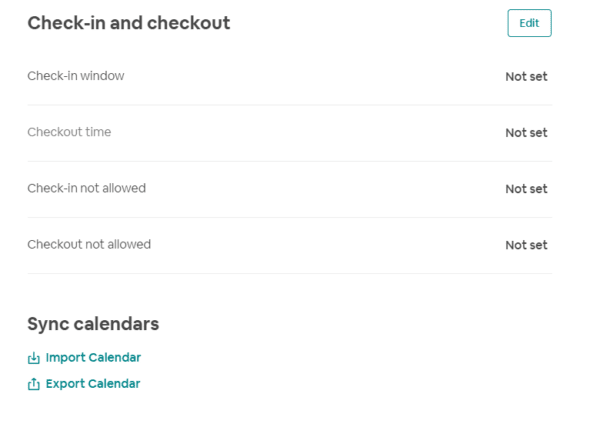The height and width of the screenshot is (434, 600).
Task: Select the Checkout time label
Action: pyautogui.click(x=69, y=132)
